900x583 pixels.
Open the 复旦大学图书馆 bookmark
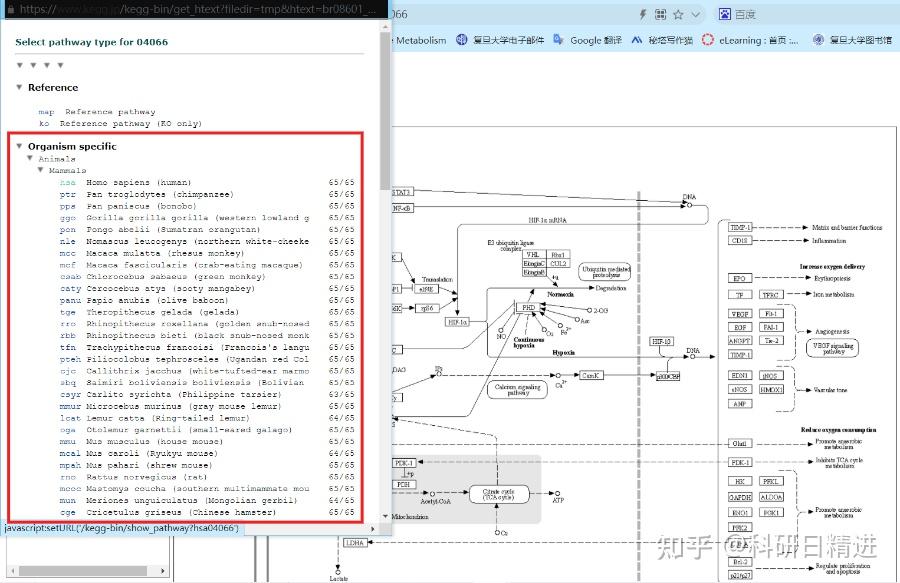pyautogui.click(x=853, y=40)
